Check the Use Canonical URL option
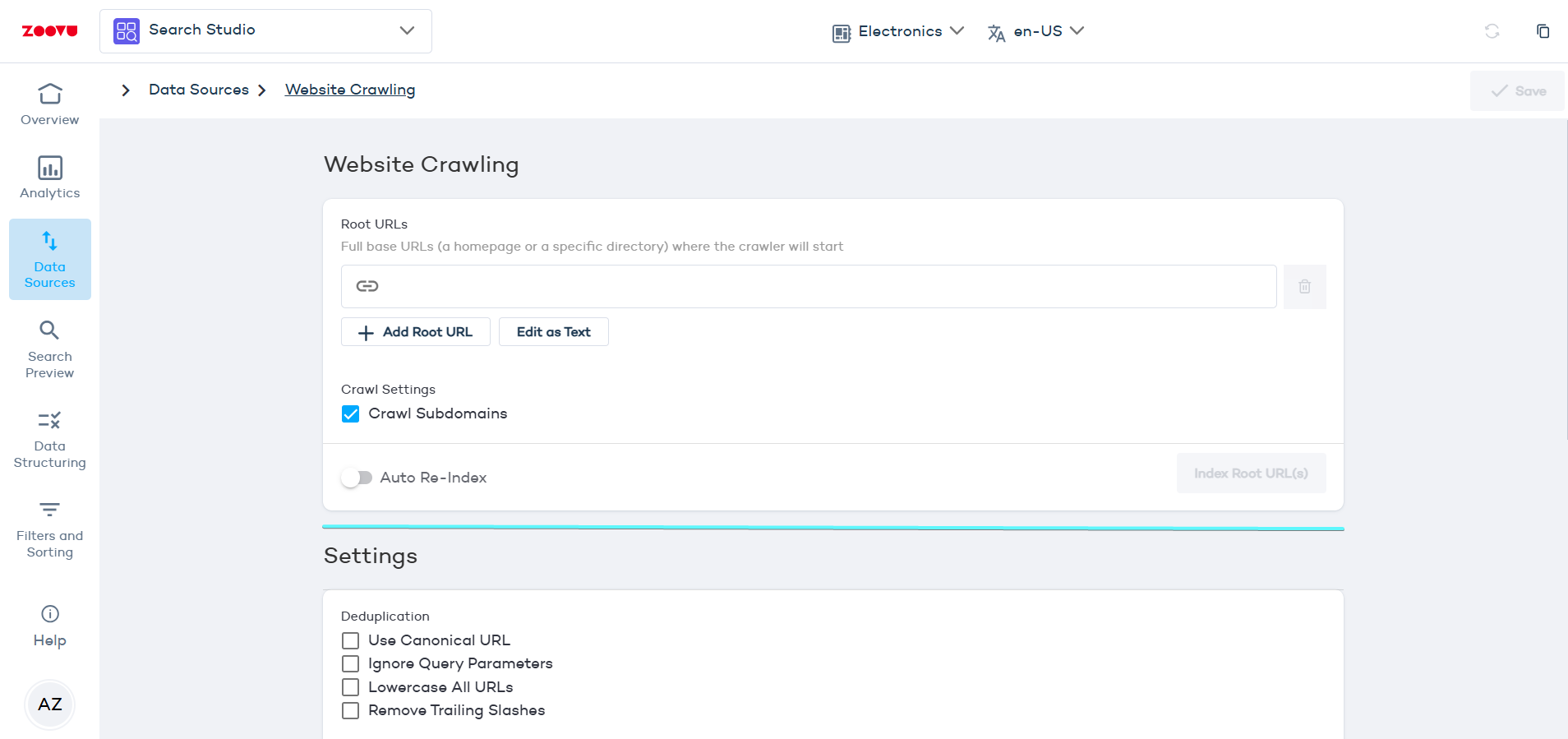Image resolution: width=1568 pixels, height=739 pixels. [351, 640]
